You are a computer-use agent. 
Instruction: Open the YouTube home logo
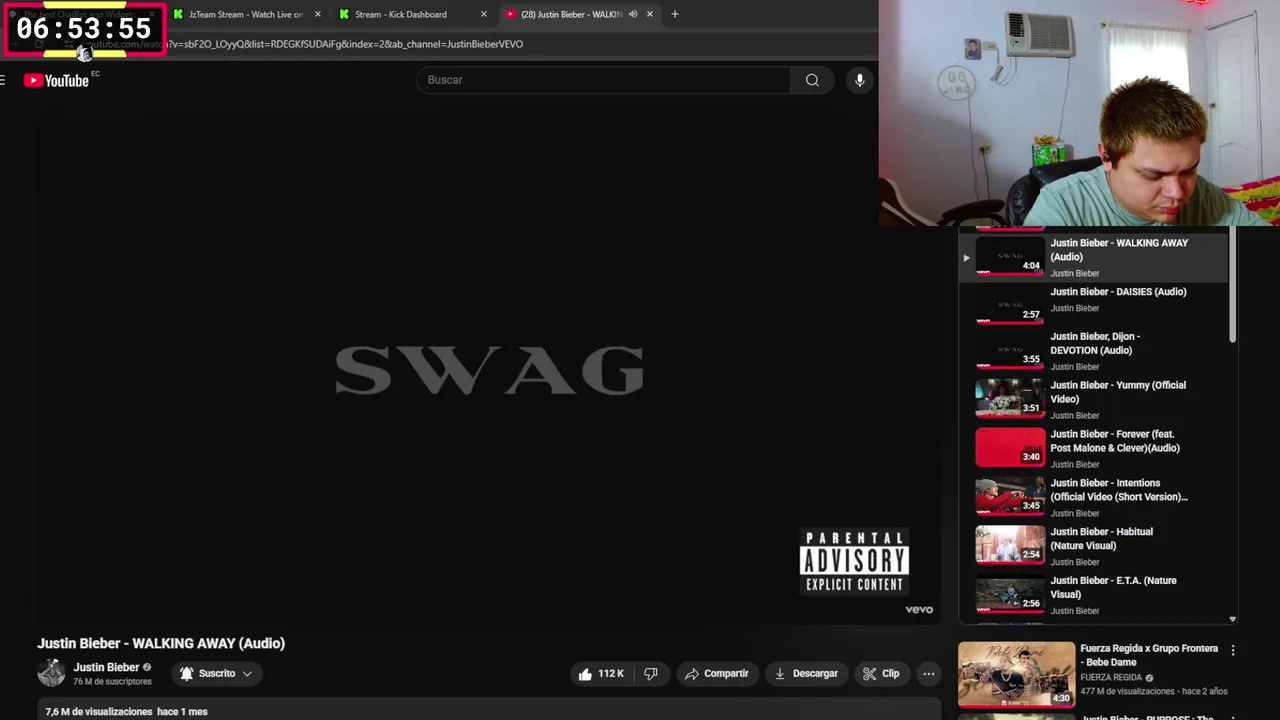[57, 80]
